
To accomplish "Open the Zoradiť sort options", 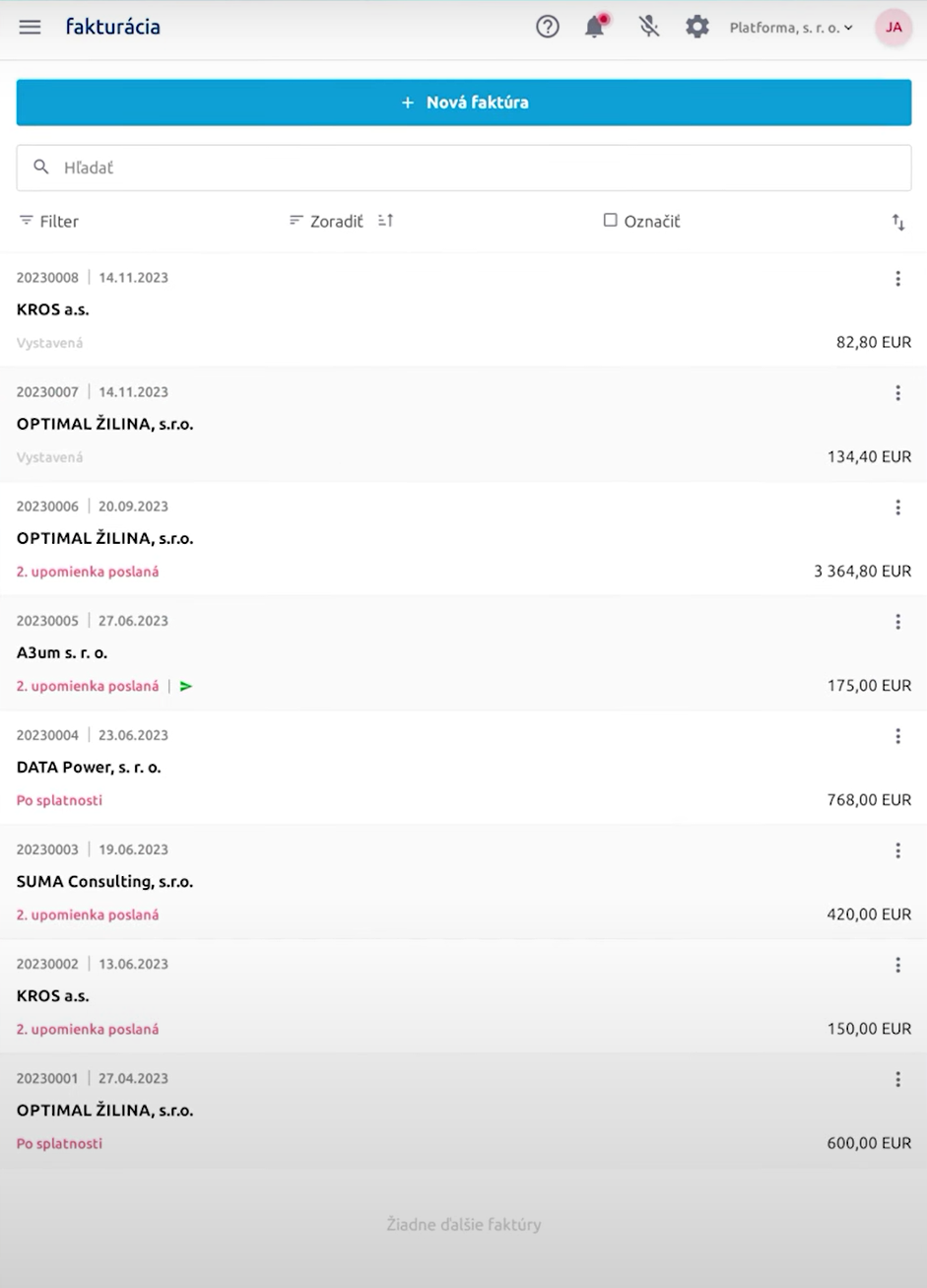I will pyautogui.click(x=327, y=222).
